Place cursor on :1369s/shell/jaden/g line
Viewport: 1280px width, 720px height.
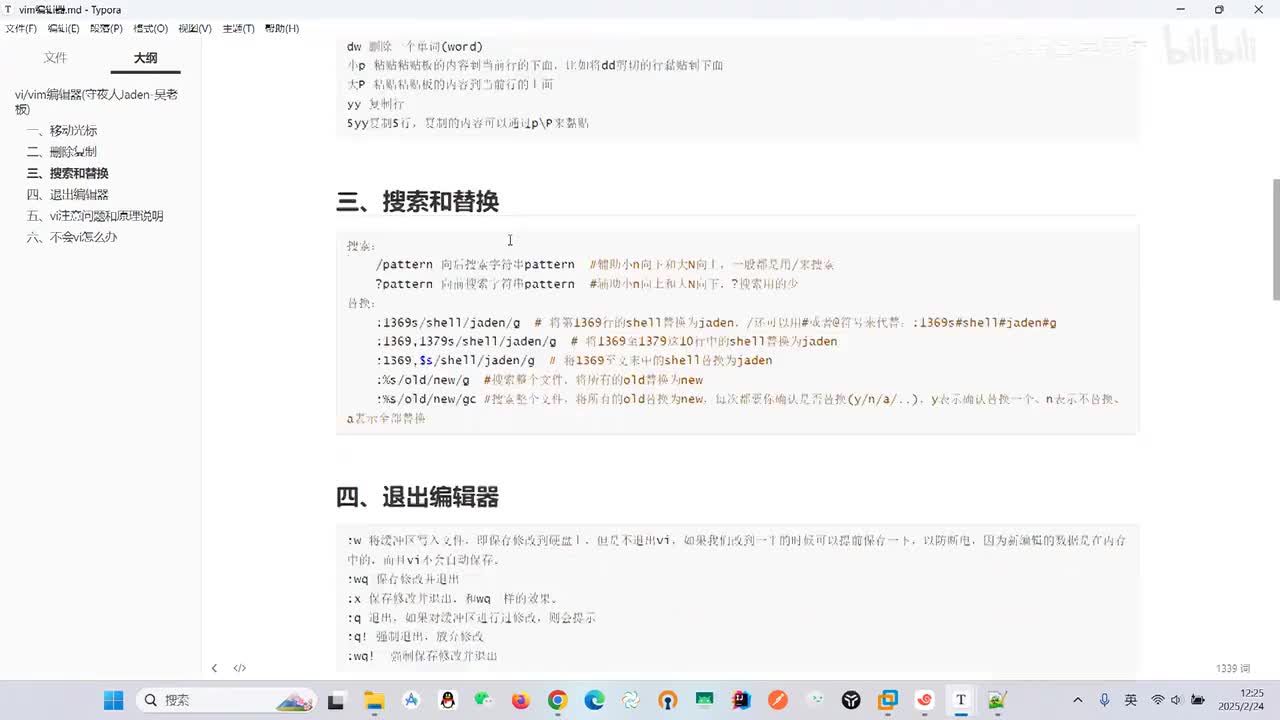pos(716,322)
